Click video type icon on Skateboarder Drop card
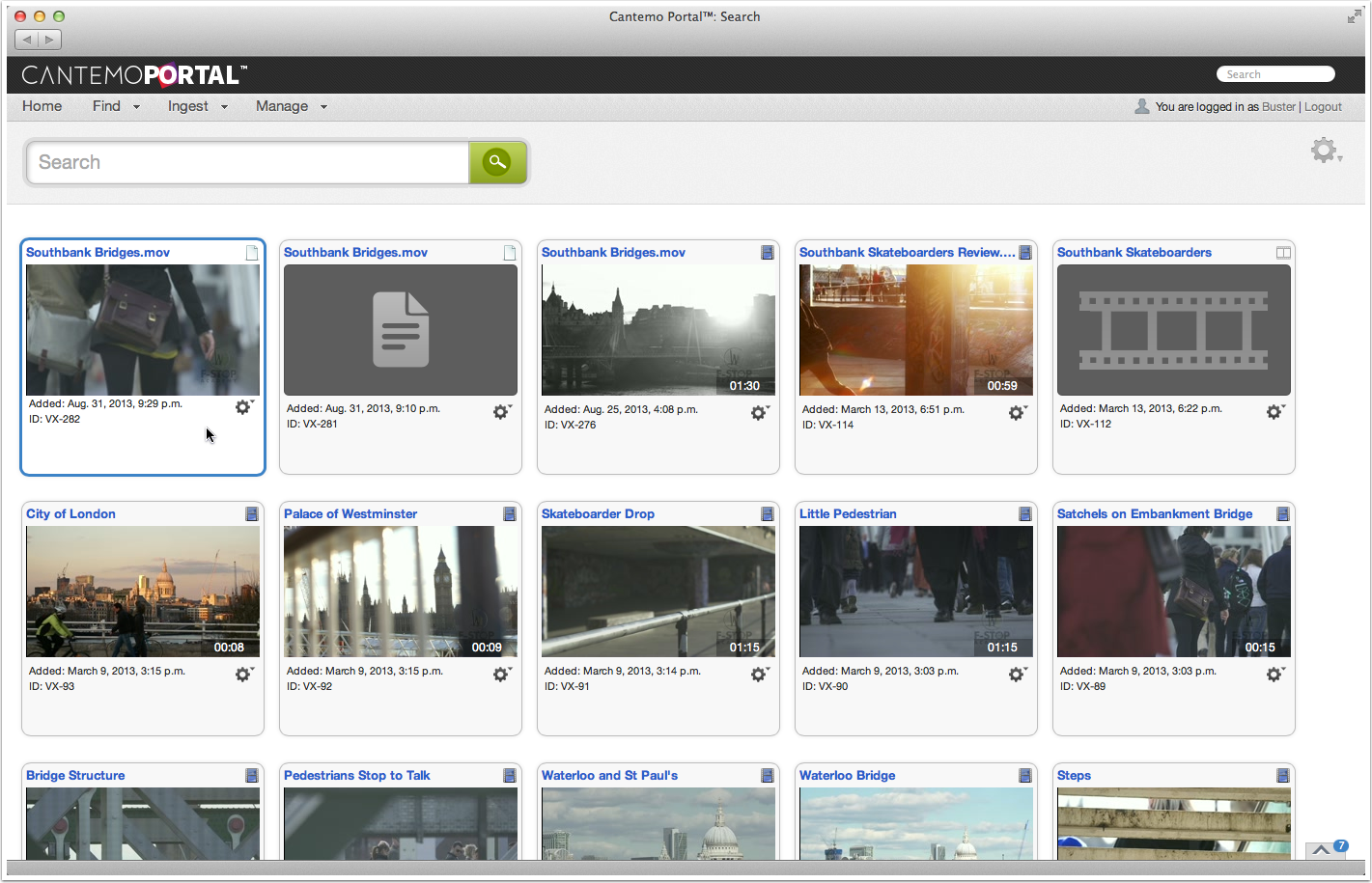Viewport: 1372px width, 883px height. click(x=768, y=514)
